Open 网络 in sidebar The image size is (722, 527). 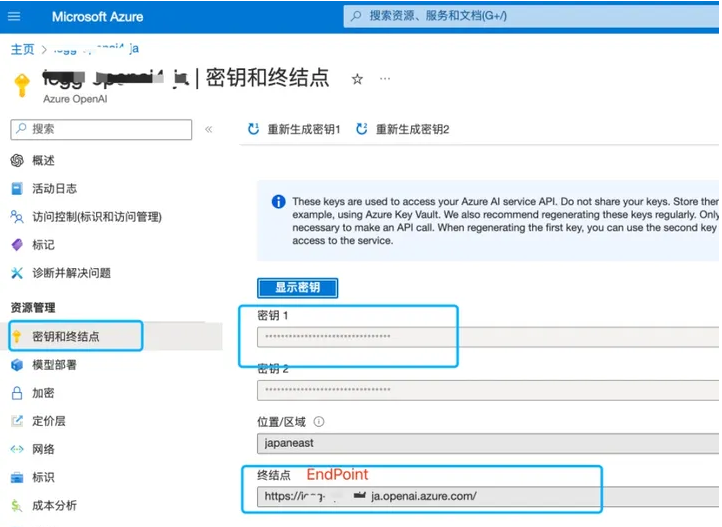tap(43, 449)
